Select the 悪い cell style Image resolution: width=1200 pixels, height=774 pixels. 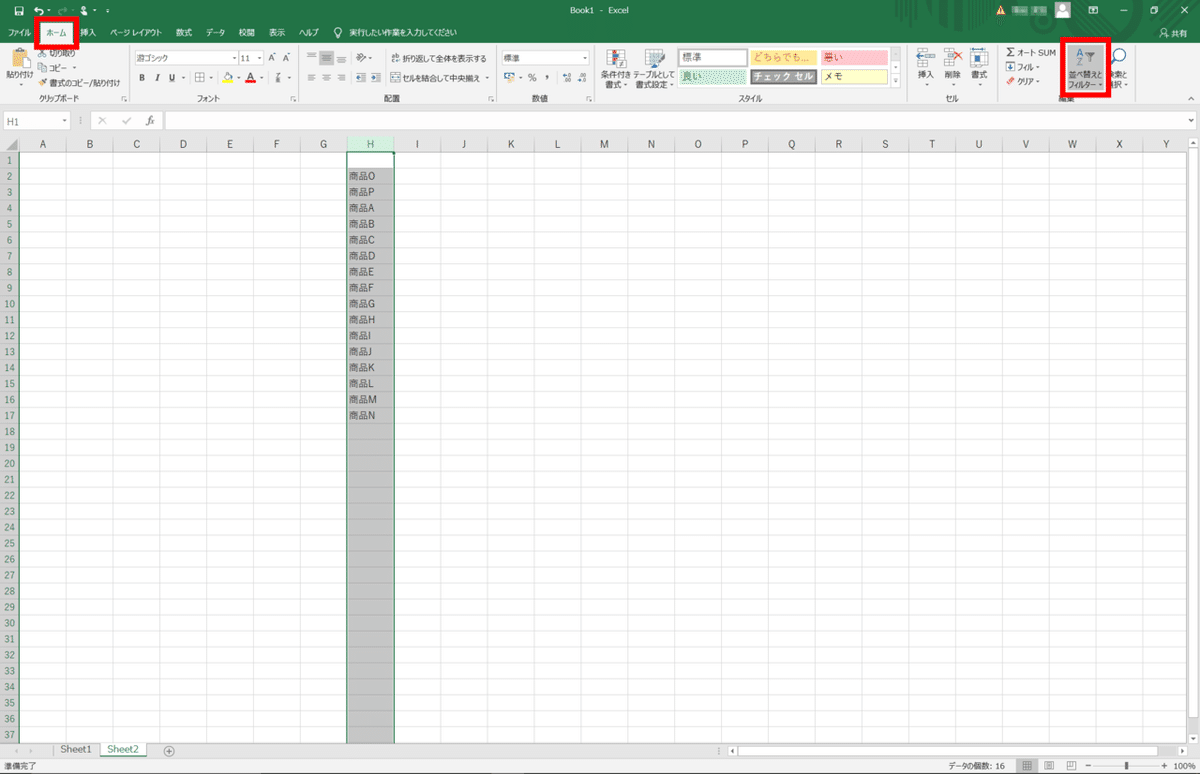[x=854, y=58]
